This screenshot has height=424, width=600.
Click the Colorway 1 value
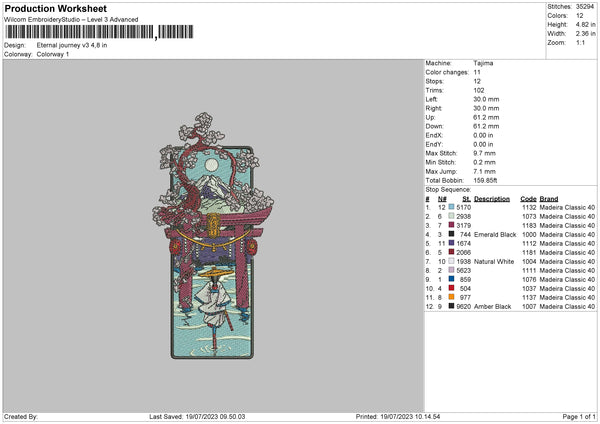point(53,54)
